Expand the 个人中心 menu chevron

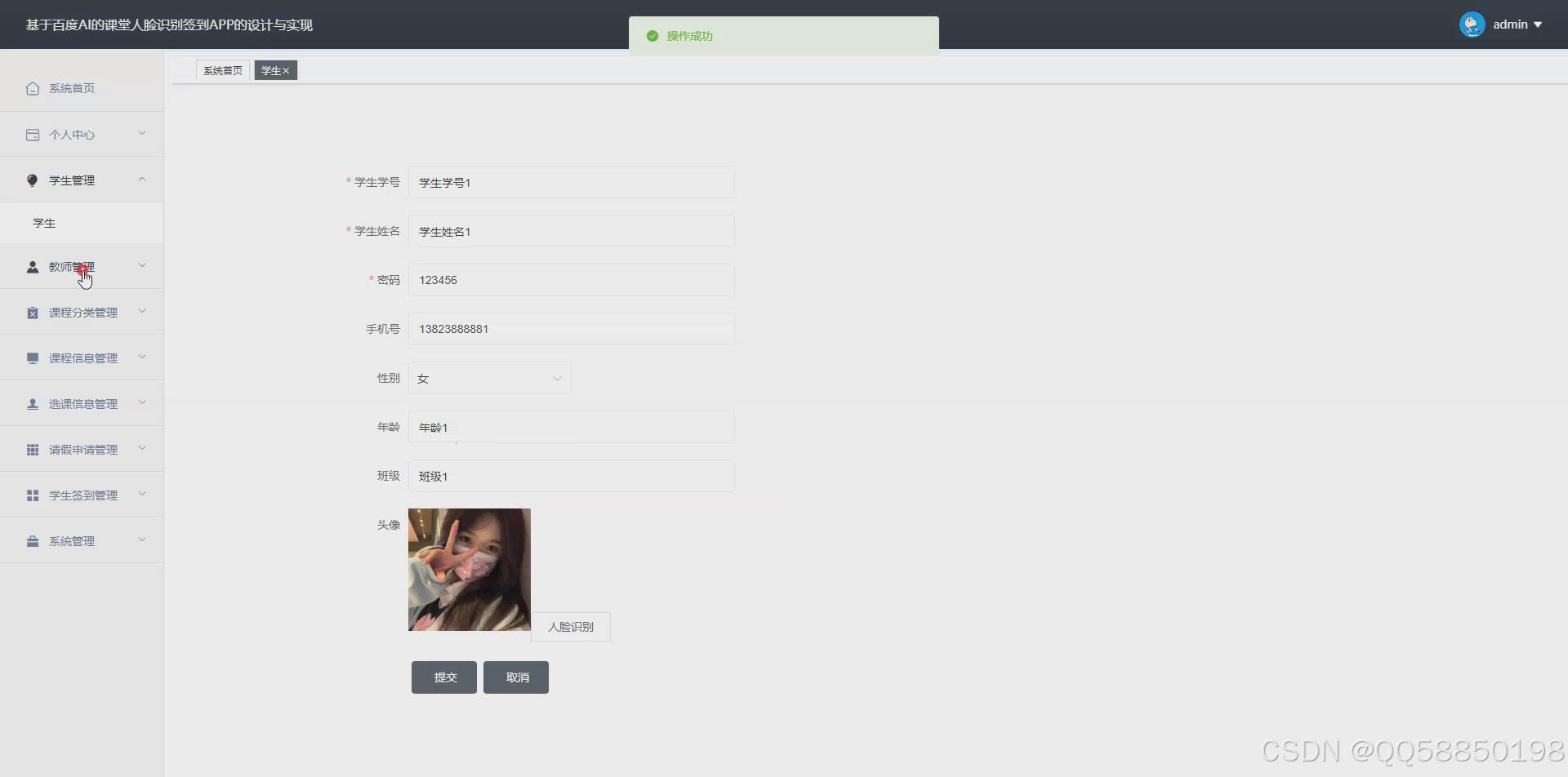(x=142, y=134)
